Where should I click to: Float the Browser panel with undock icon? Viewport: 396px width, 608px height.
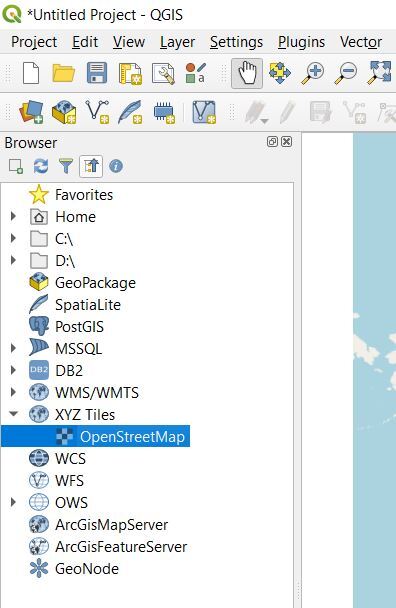click(272, 142)
